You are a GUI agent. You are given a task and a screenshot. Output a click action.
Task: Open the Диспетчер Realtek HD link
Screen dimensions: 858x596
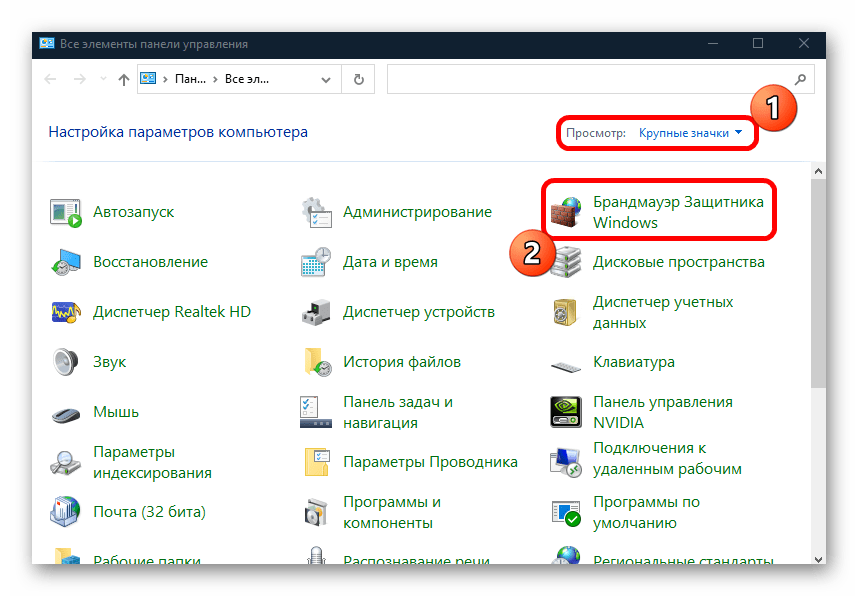coord(172,312)
